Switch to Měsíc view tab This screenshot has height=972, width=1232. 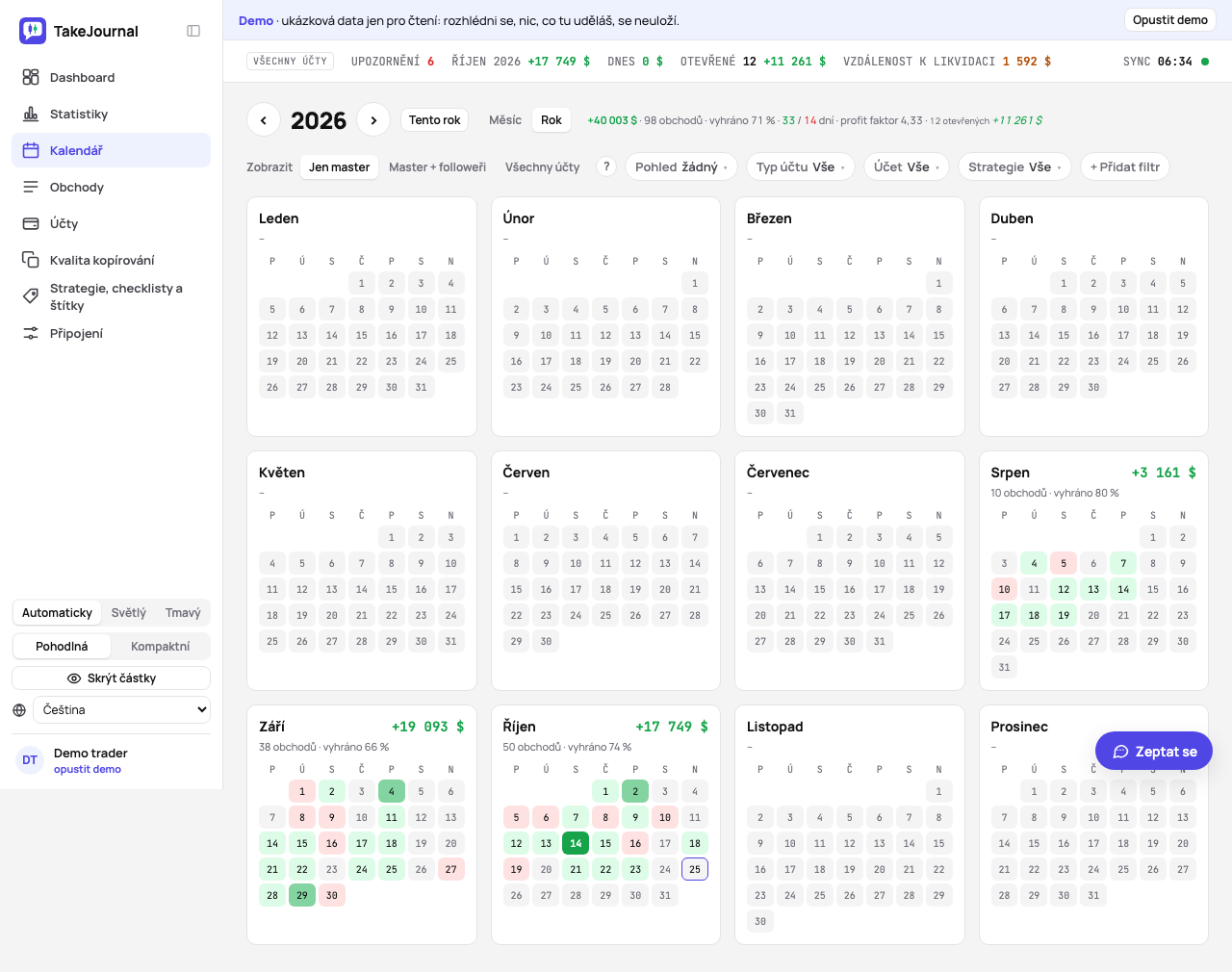click(505, 120)
